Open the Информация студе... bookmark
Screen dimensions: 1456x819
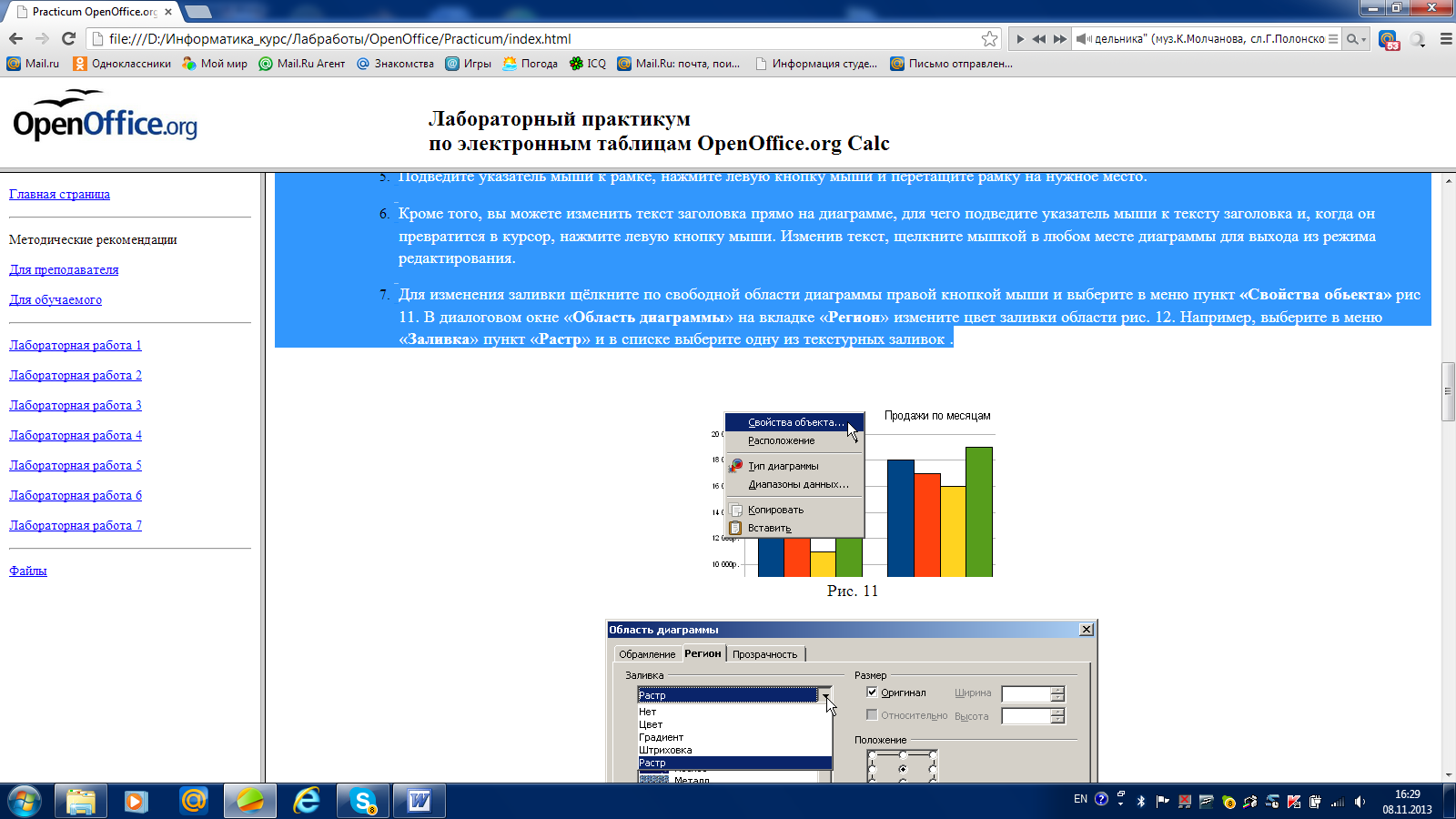(816, 64)
